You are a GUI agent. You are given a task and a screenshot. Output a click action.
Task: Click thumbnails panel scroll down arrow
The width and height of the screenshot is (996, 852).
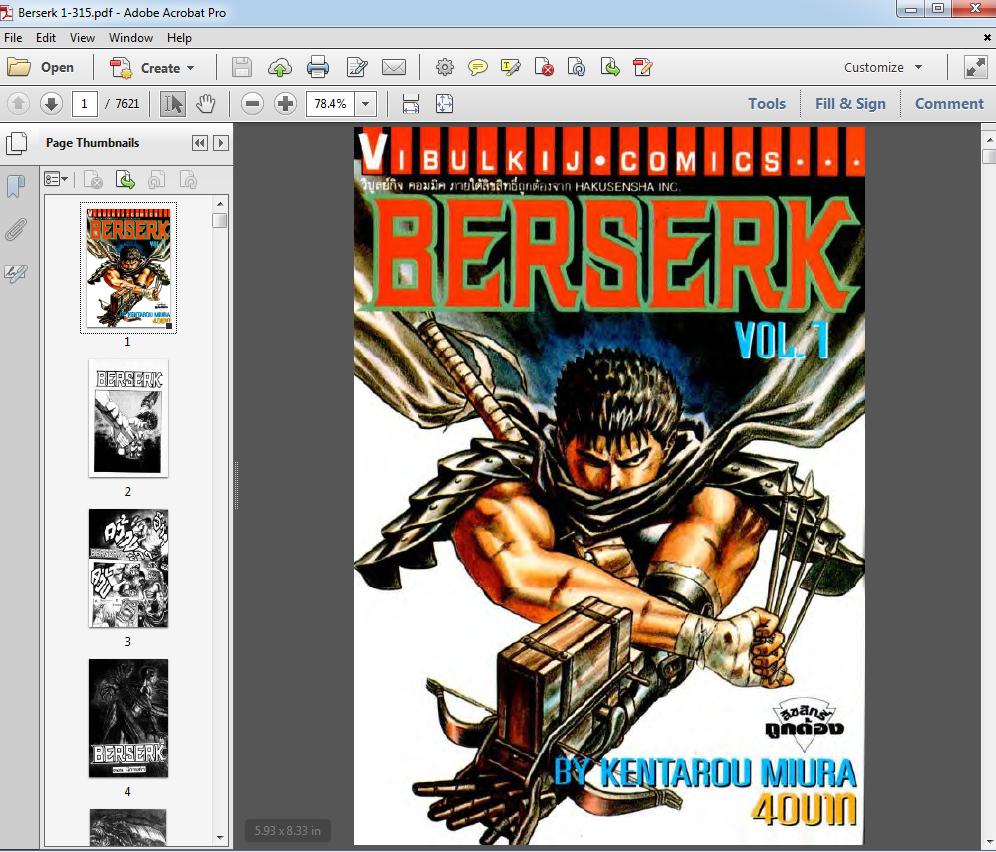coord(220,838)
